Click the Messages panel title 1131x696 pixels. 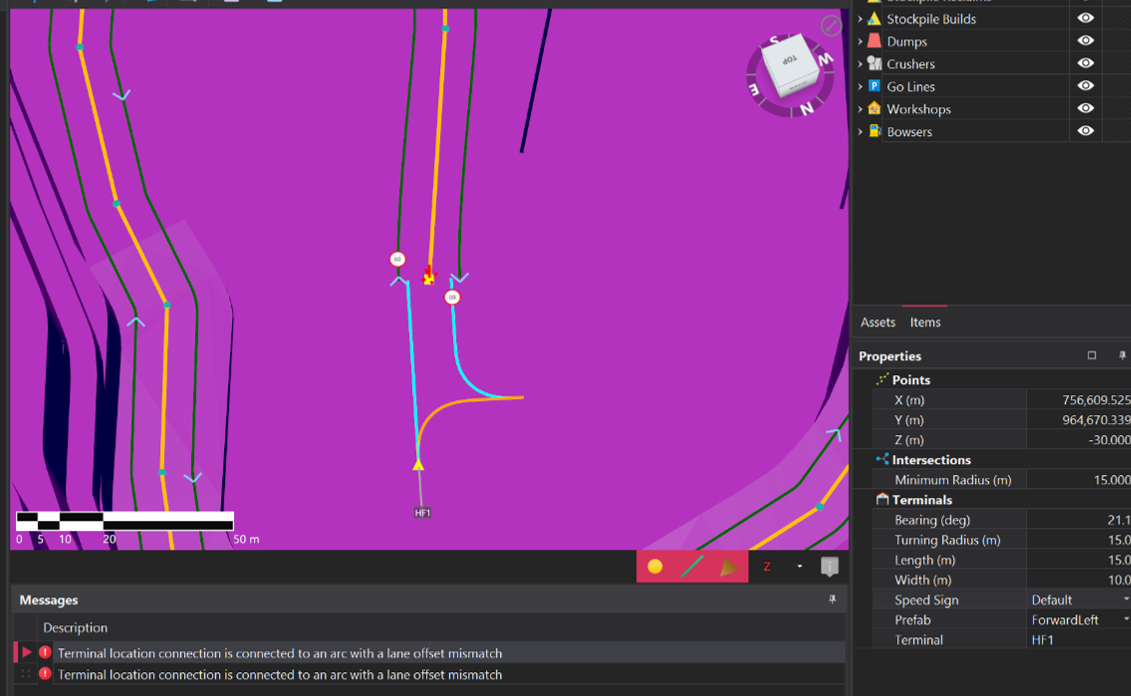pos(48,600)
